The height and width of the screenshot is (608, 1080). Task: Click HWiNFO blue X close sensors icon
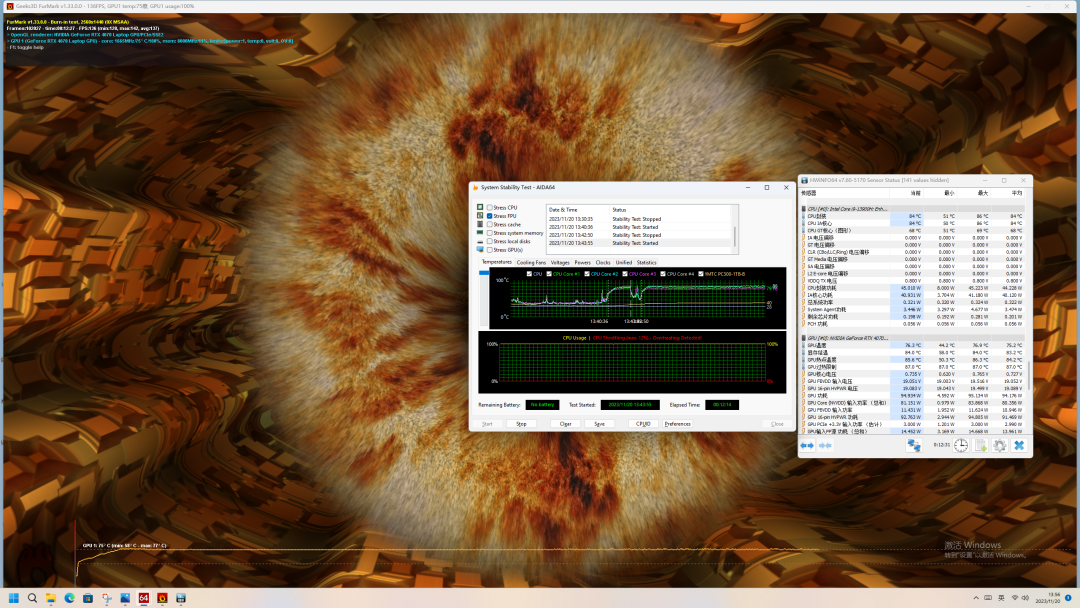[x=1019, y=445]
